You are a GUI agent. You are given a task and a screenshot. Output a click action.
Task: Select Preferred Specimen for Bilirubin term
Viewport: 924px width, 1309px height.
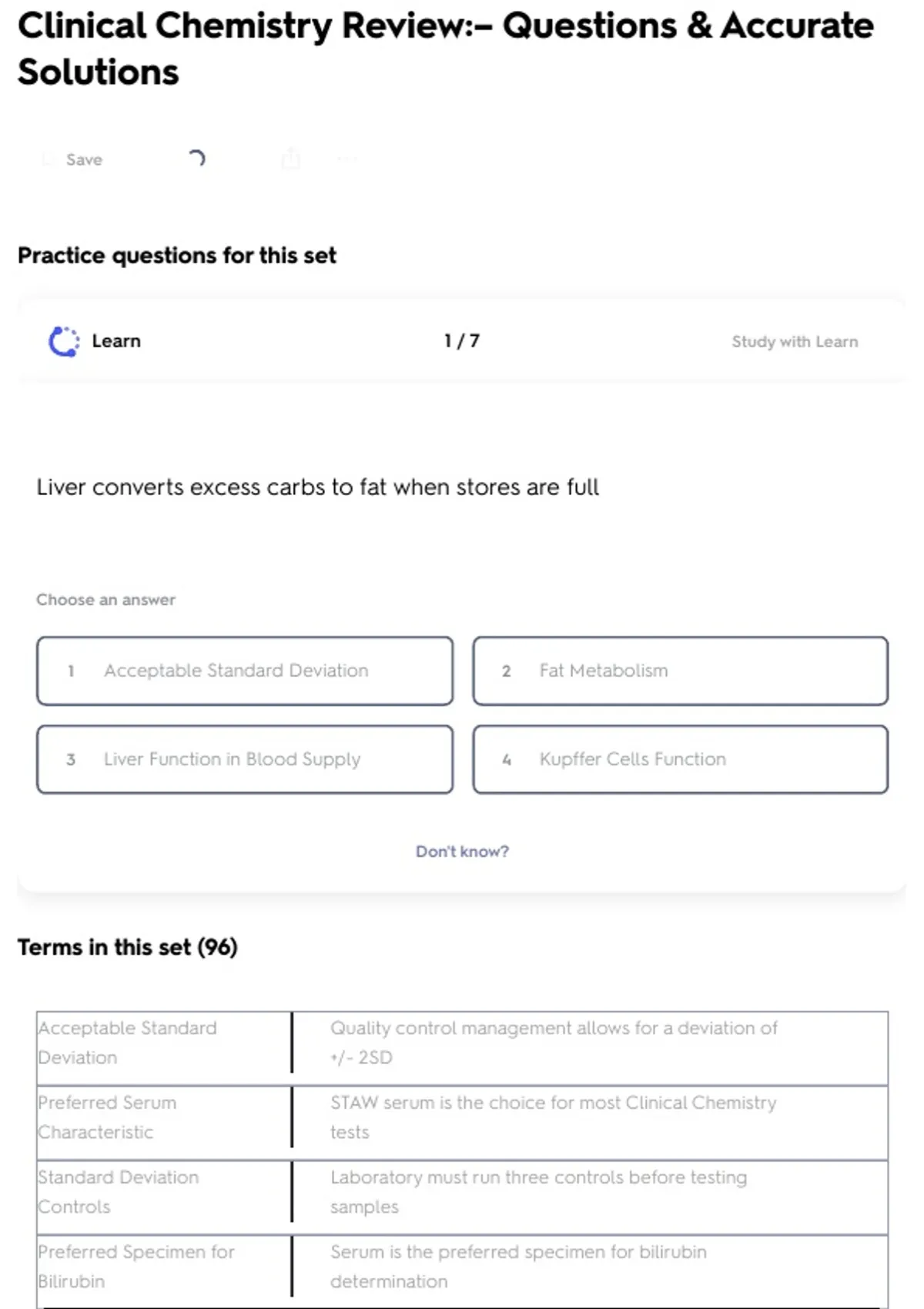136,1267
